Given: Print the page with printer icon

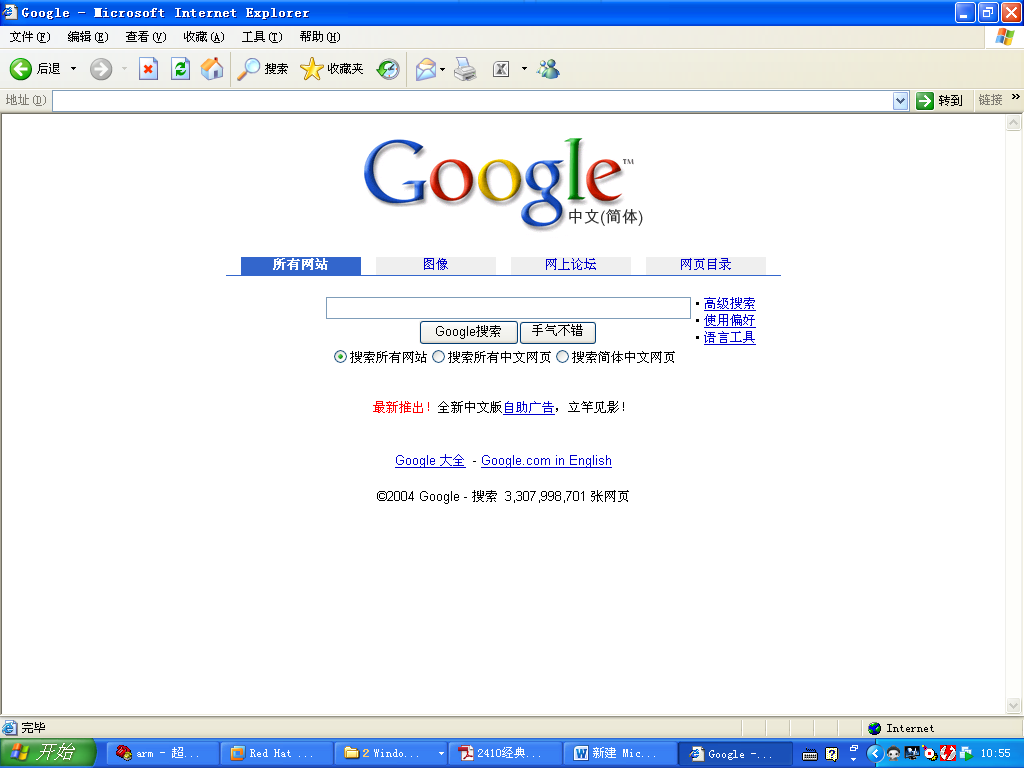Looking at the screenshot, I should point(465,69).
